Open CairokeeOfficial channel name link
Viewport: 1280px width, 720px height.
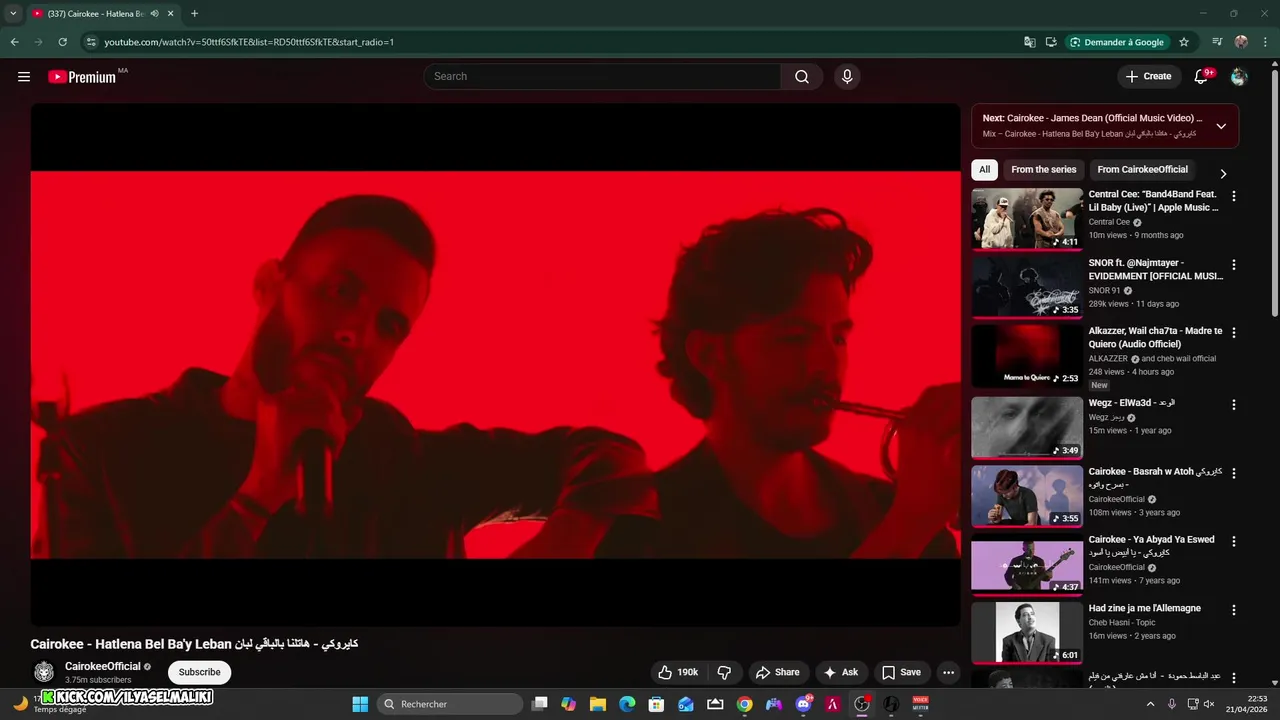(103, 666)
